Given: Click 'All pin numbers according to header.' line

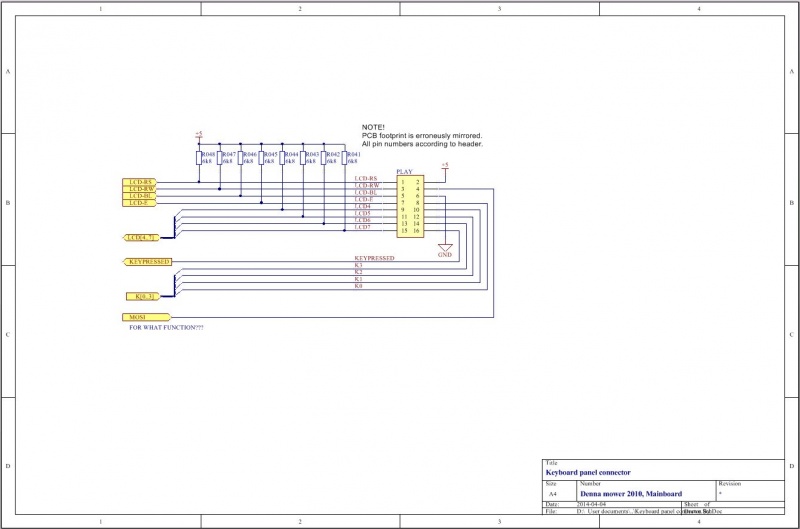Looking at the screenshot, I should (x=422, y=144).
